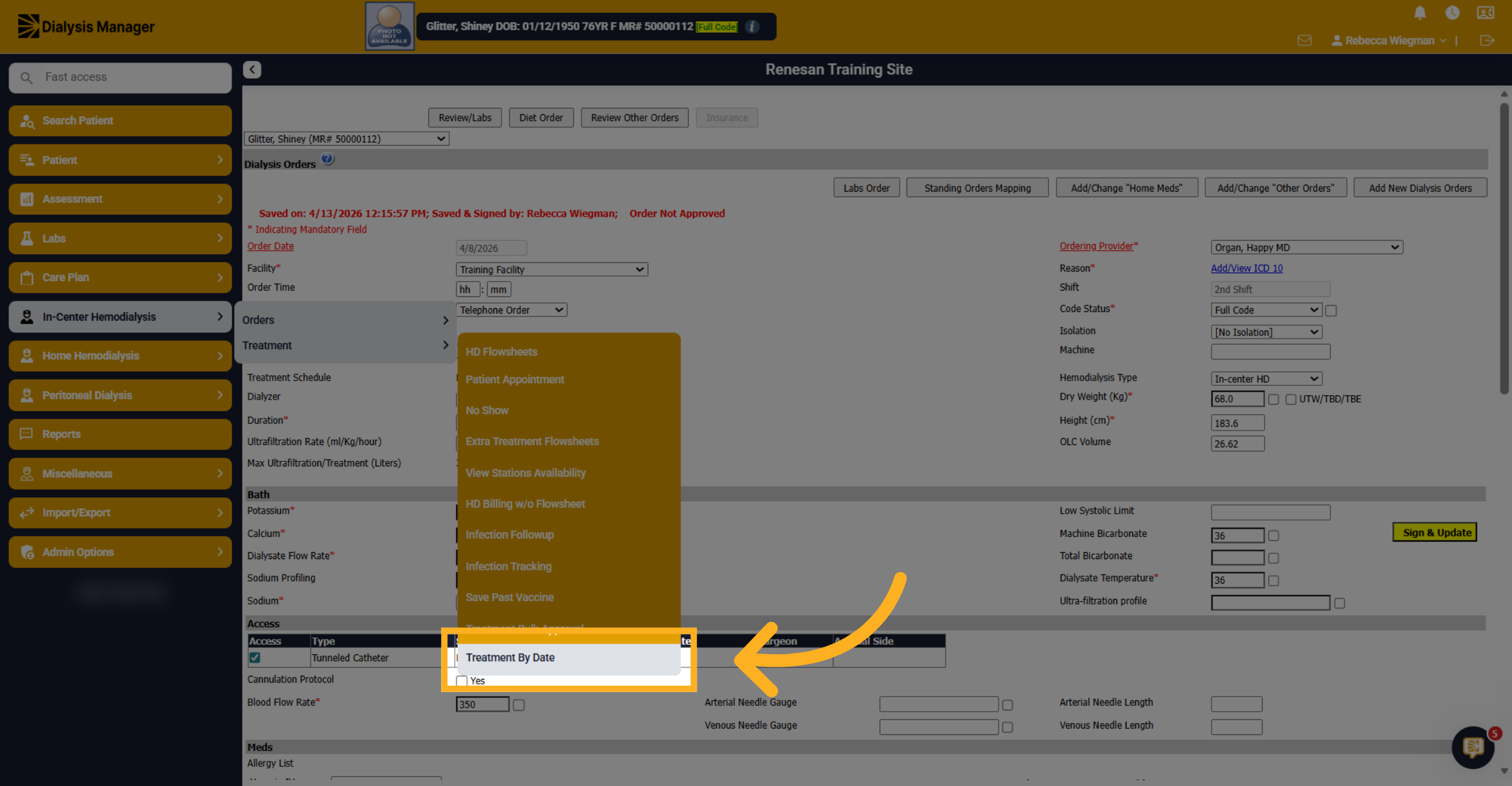Open the Ordering Provider dropdown
1512x786 pixels.
coord(1306,248)
